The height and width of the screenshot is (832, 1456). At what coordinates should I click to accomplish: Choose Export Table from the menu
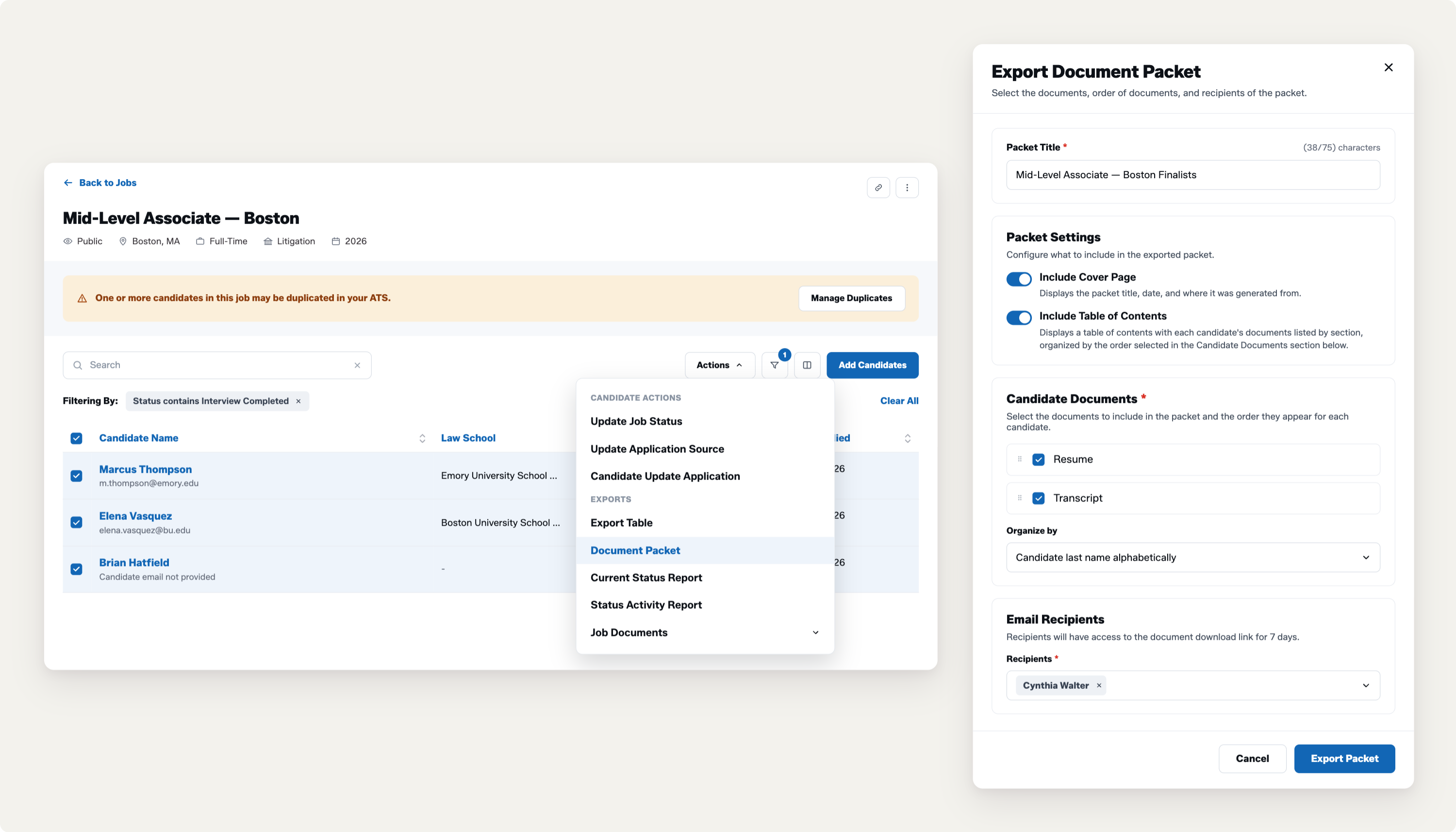point(705,523)
